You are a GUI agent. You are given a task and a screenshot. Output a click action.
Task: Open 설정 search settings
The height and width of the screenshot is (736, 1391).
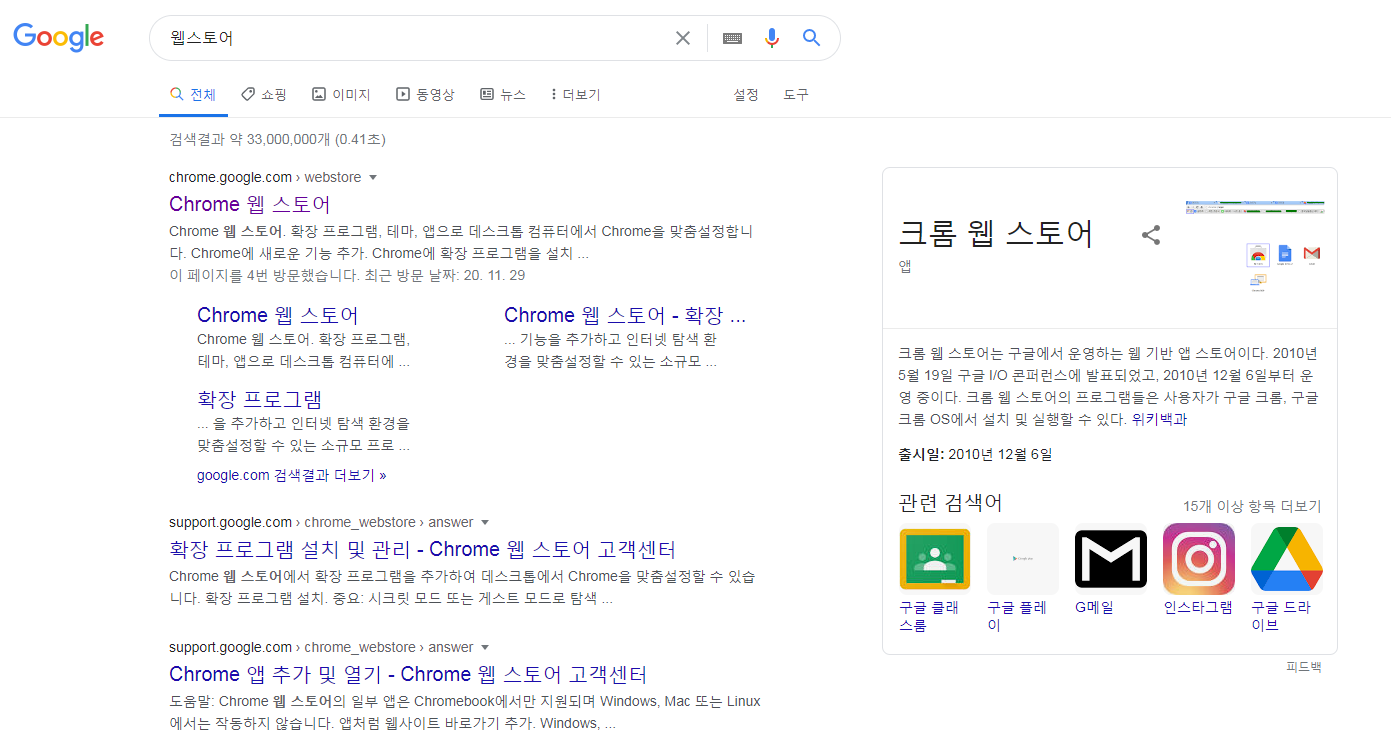tap(746, 95)
